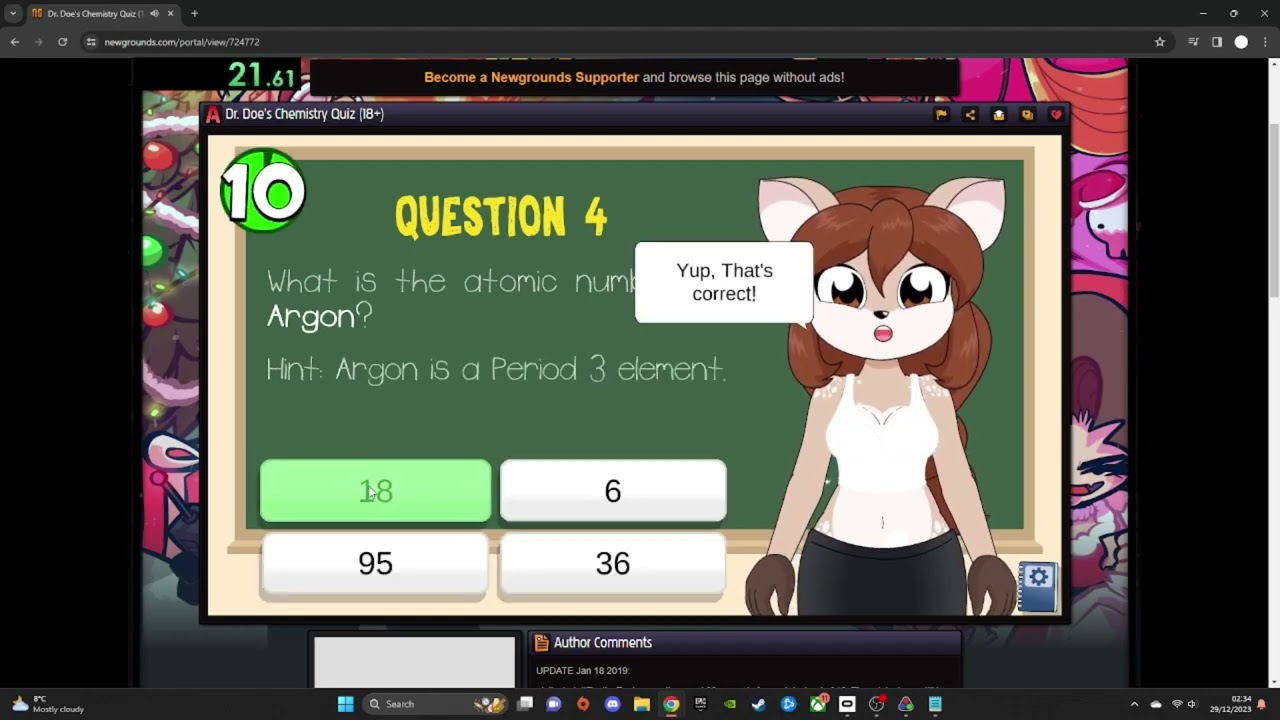Show hidden system tray icons chevron
Viewport: 1280px width, 720px height.
1134,704
